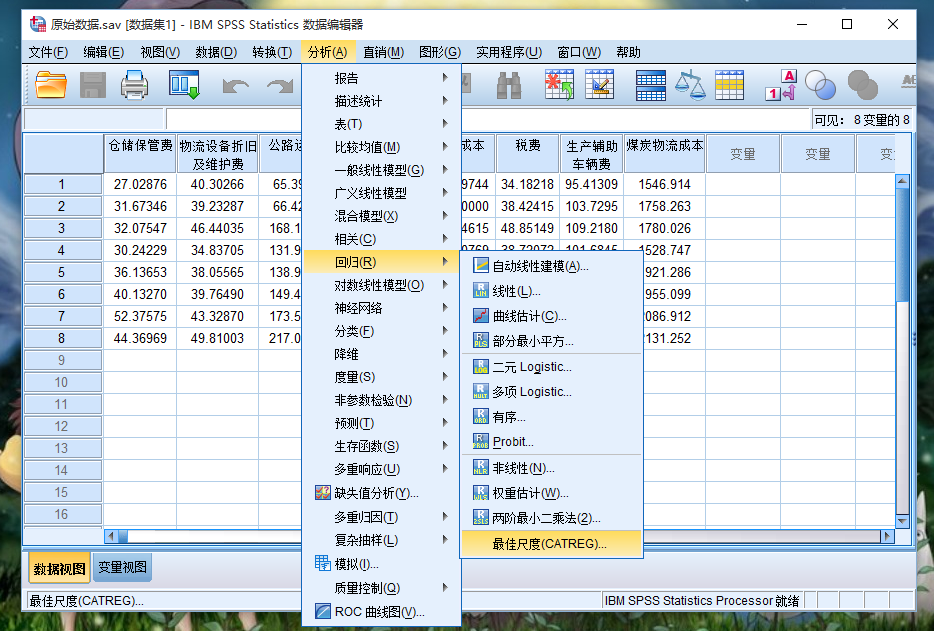The width and height of the screenshot is (934, 631).
Task: Click the horizontal scrollbar right arrow
Action: click(x=887, y=536)
